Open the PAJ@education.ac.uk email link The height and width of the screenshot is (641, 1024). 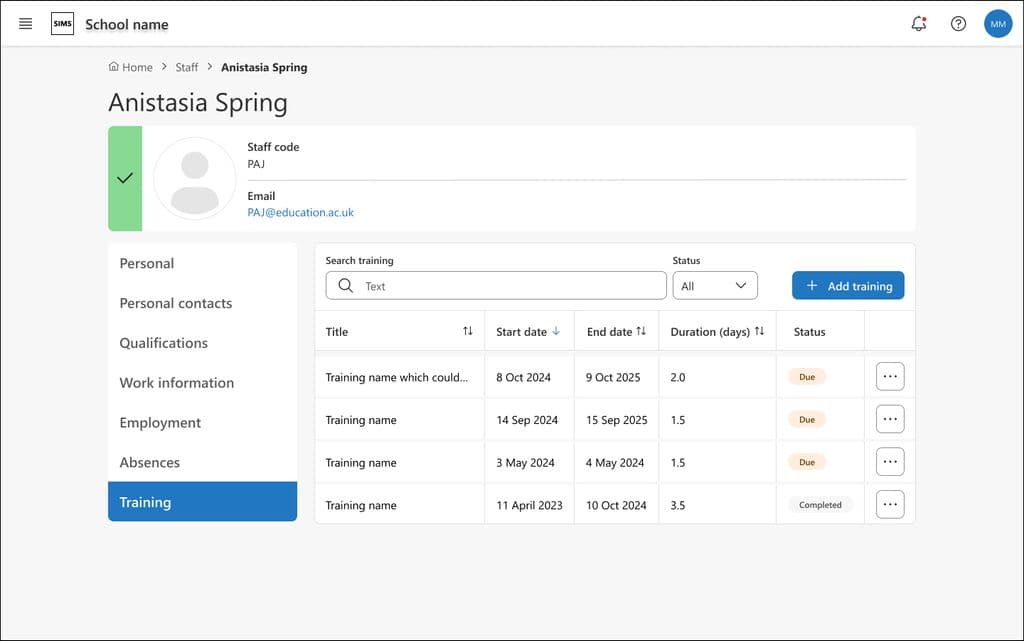[x=300, y=213]
